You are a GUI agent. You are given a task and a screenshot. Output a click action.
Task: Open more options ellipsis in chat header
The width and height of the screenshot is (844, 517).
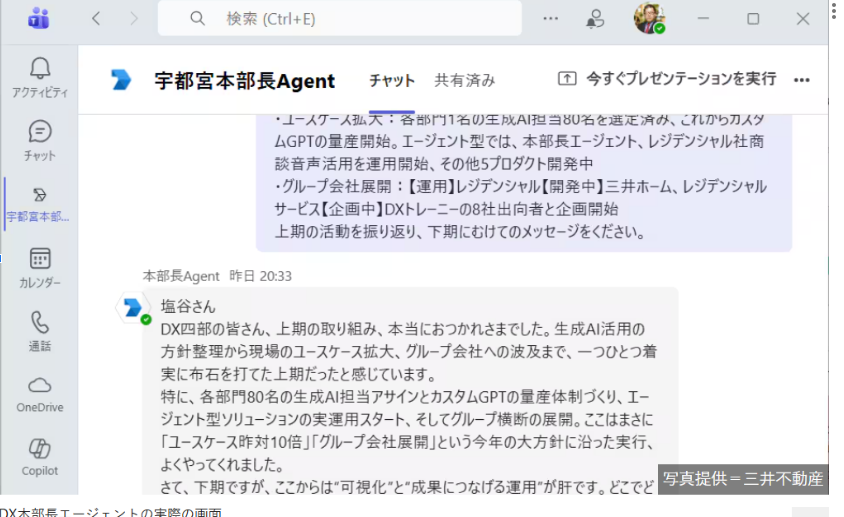tap(801, 80)
